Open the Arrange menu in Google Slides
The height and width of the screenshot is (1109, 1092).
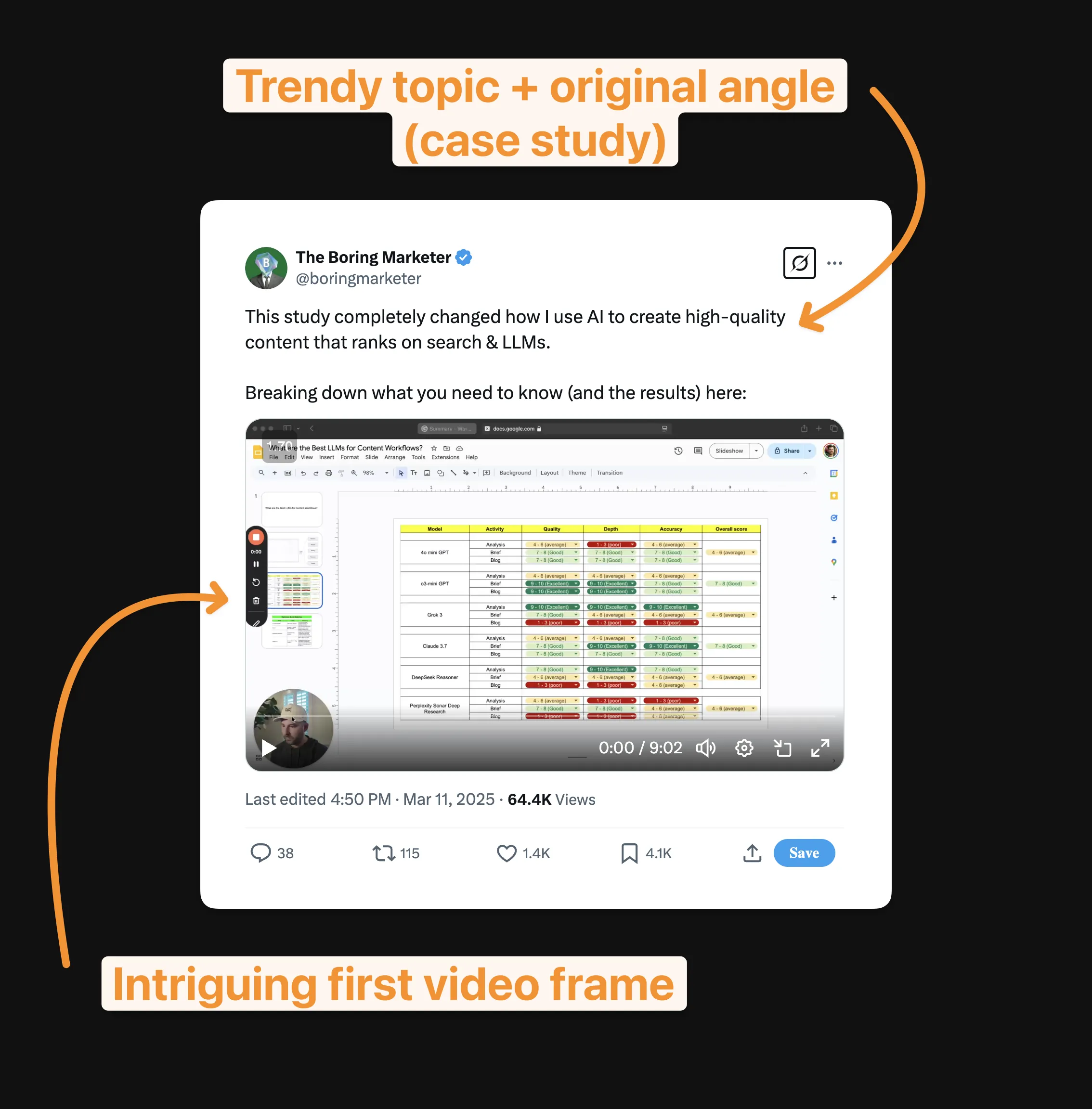[x=395, y=458]
